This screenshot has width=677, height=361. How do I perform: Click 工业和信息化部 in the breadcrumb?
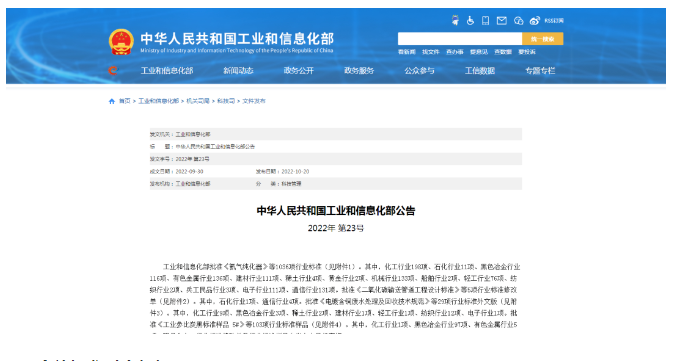tap(158, 101)
